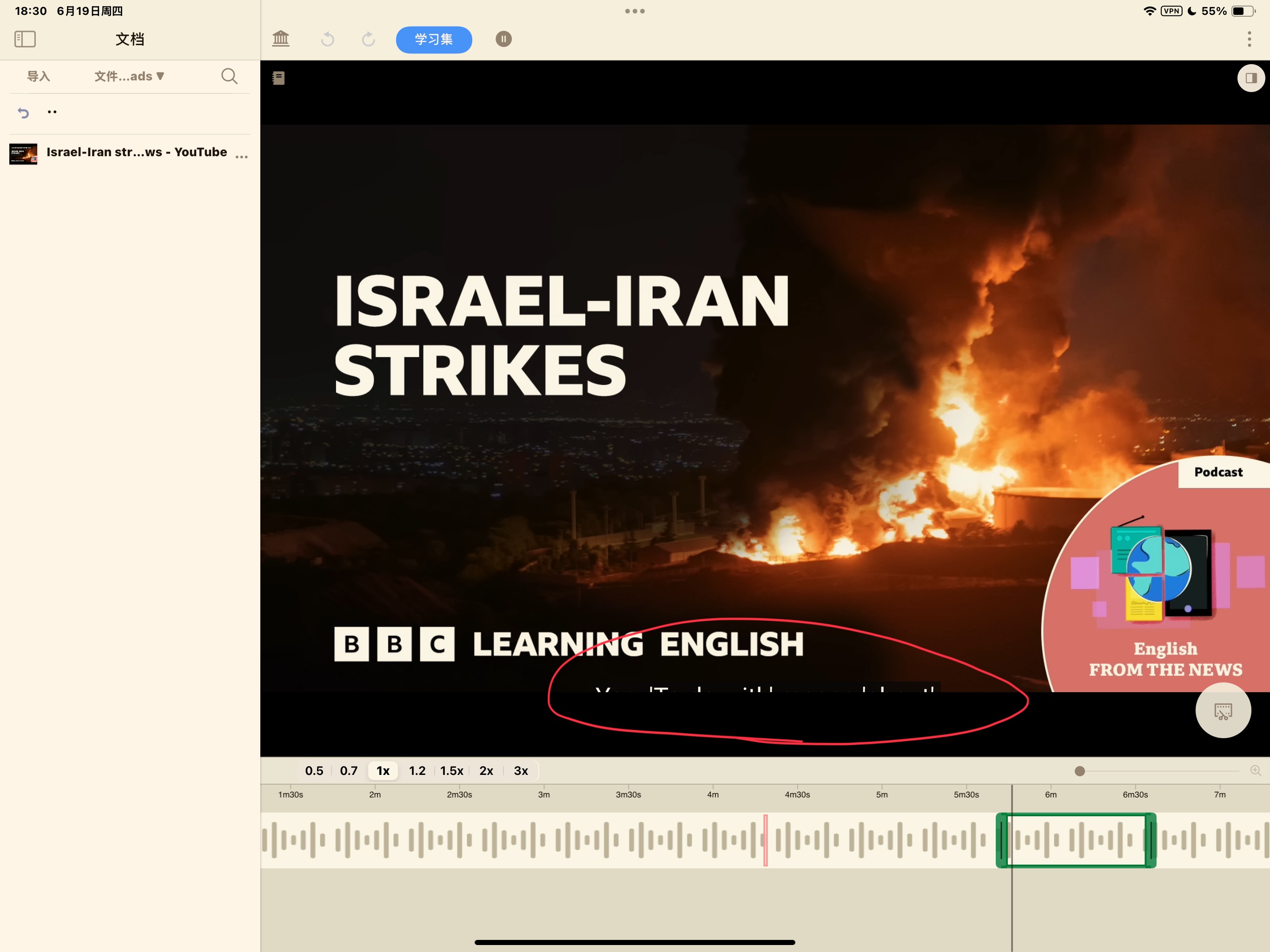Open the three-dot vertical more menu

1249,39
